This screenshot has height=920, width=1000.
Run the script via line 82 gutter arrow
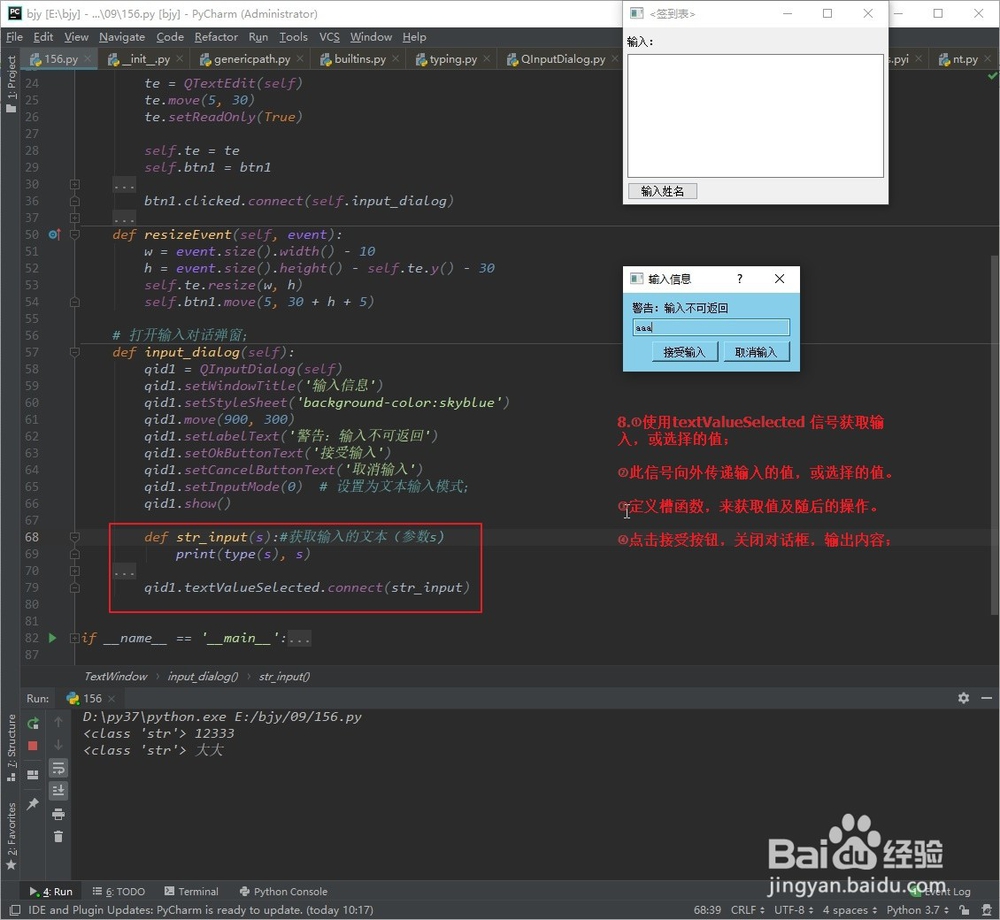pos(52,637)
